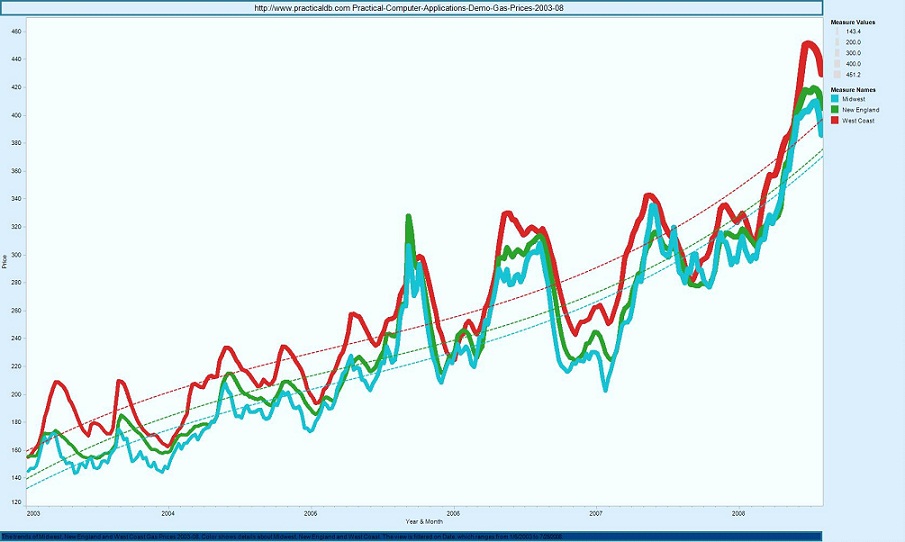Image resolution: width=905 pixels, height=542 pixels.
Task: Click the Measure Names legend title
Action: (x=852, y=89)
